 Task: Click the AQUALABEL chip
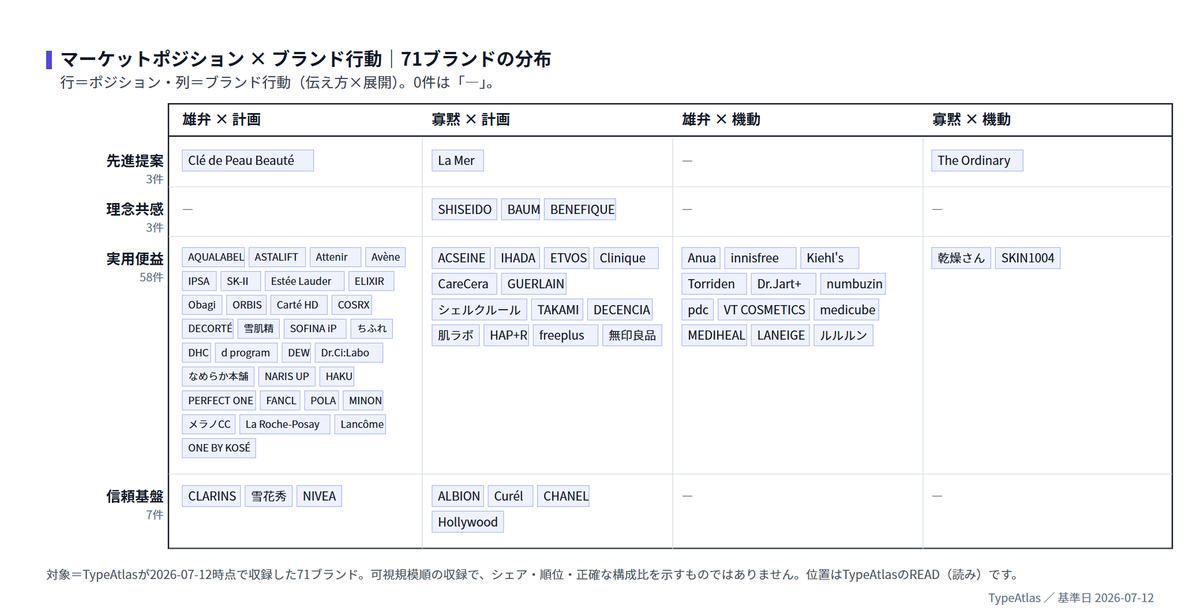[215, 257]
